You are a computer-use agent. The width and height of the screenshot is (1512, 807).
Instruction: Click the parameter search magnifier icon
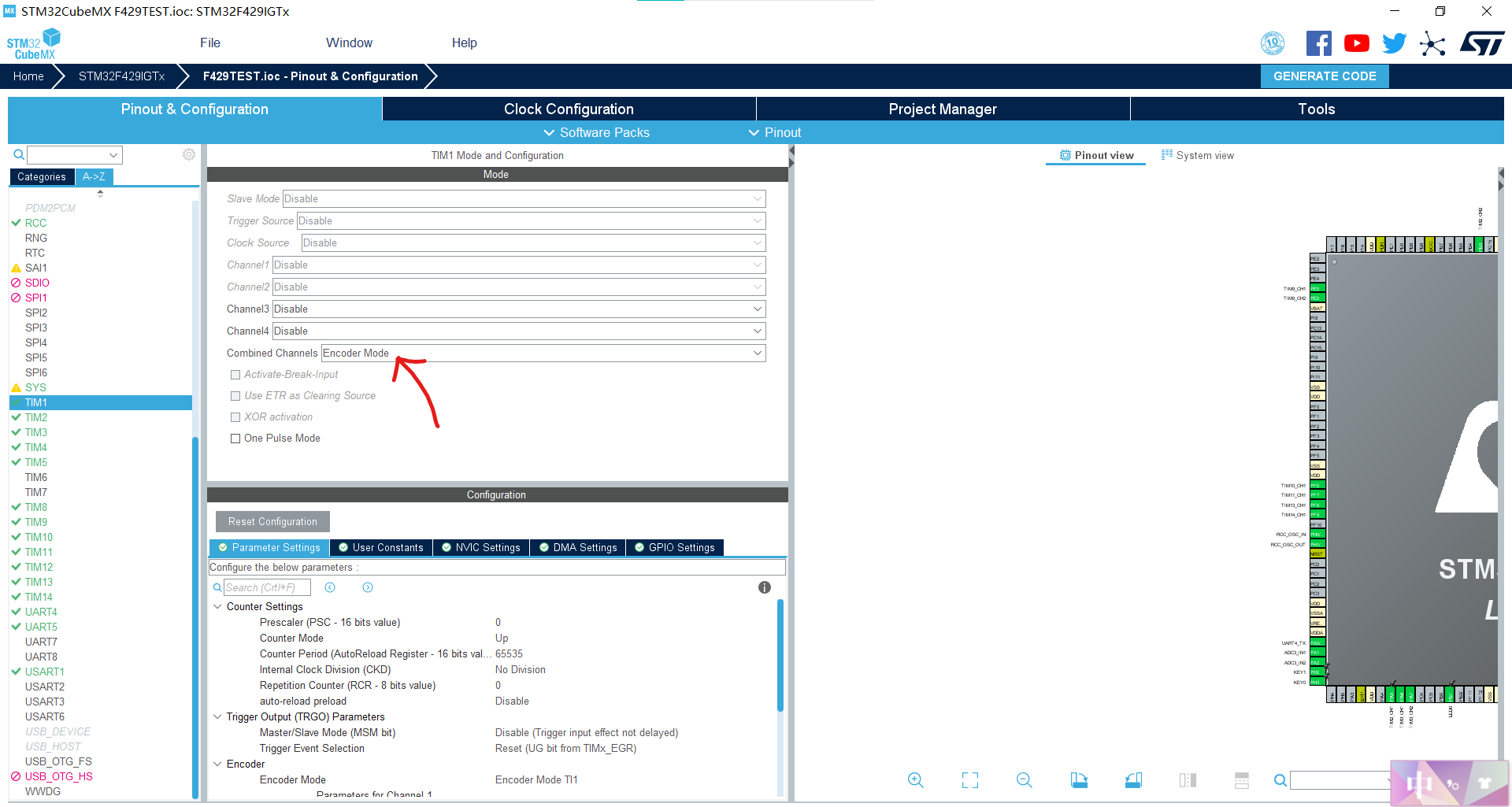point(217,587)
